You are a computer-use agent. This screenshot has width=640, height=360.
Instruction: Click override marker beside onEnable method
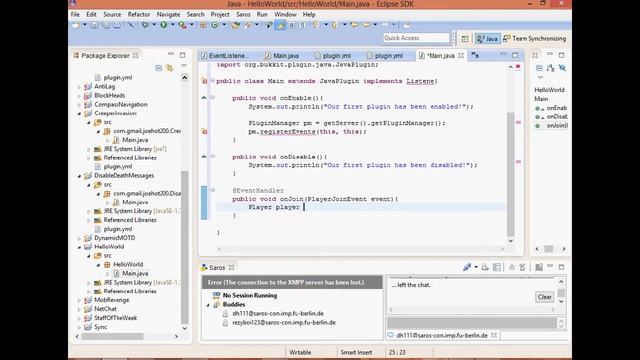pos(204,98)
